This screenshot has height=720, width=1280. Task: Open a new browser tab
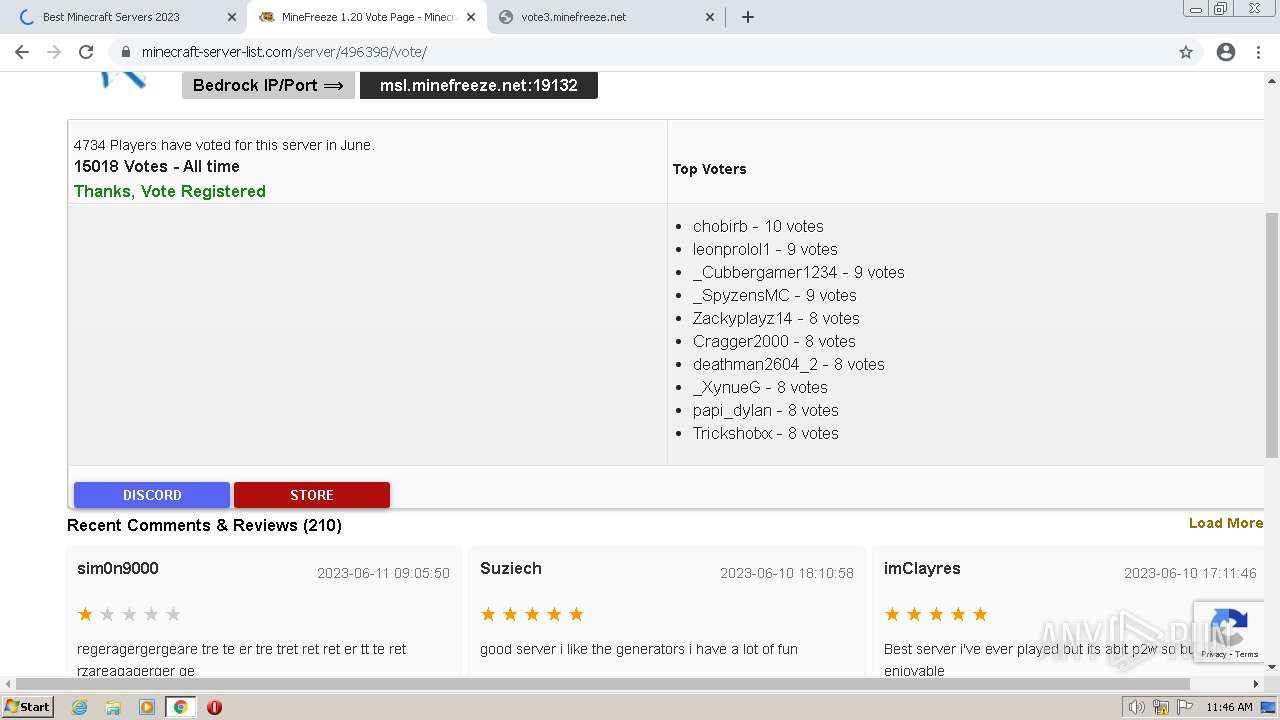coord(748,17)
